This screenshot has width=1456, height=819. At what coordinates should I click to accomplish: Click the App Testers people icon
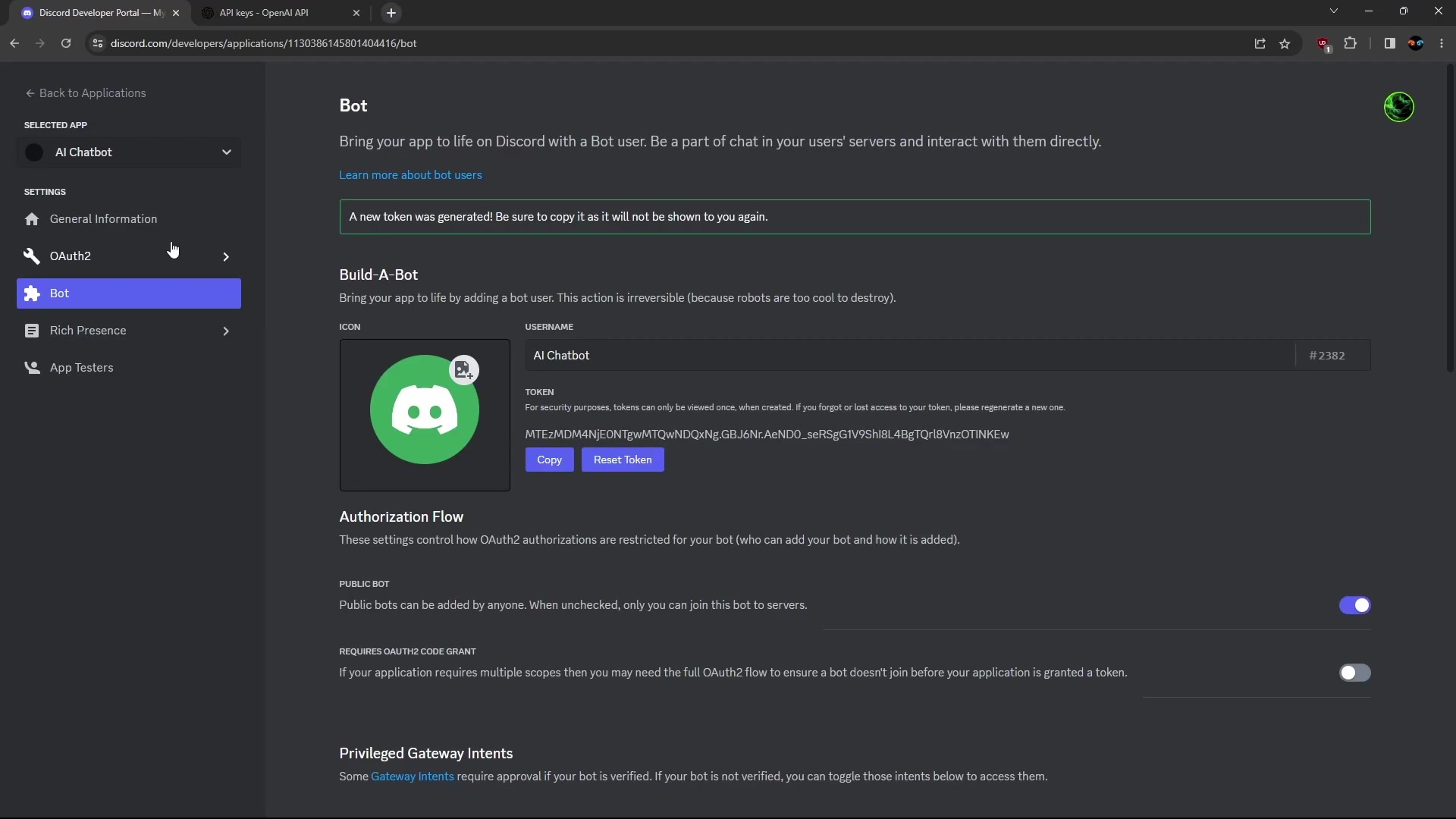tap(32, 368)
